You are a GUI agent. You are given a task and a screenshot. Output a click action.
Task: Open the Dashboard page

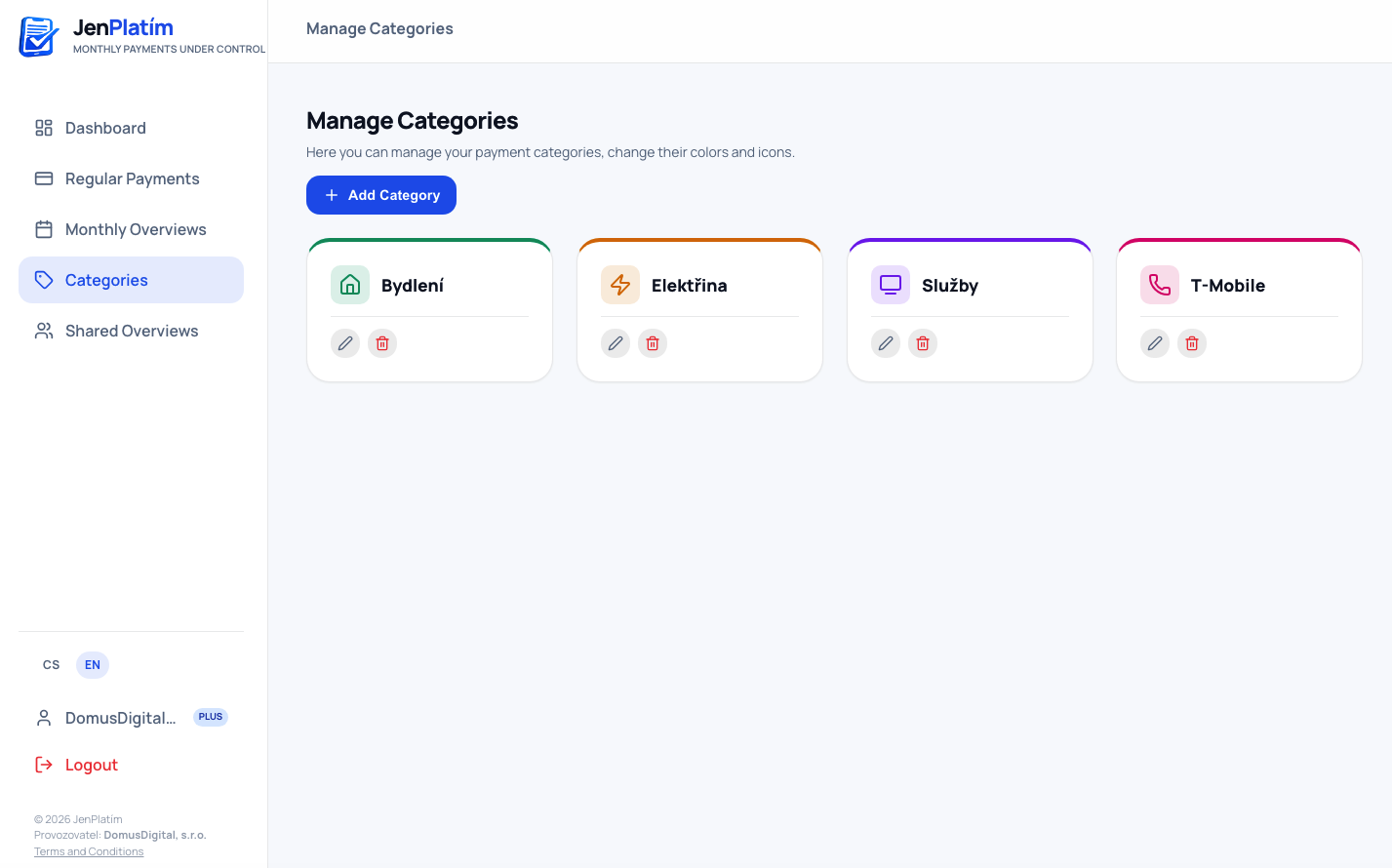[x=105, y=128]
